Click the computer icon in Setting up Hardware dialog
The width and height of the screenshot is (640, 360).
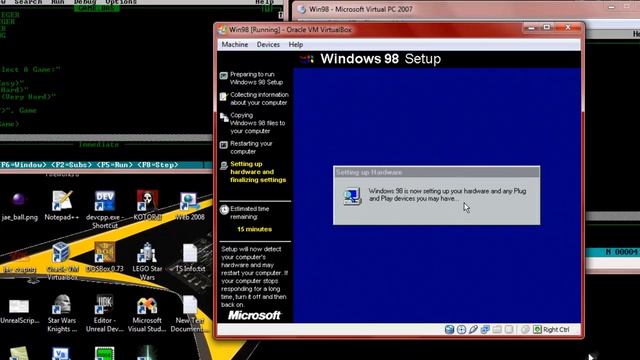[352, 196]
